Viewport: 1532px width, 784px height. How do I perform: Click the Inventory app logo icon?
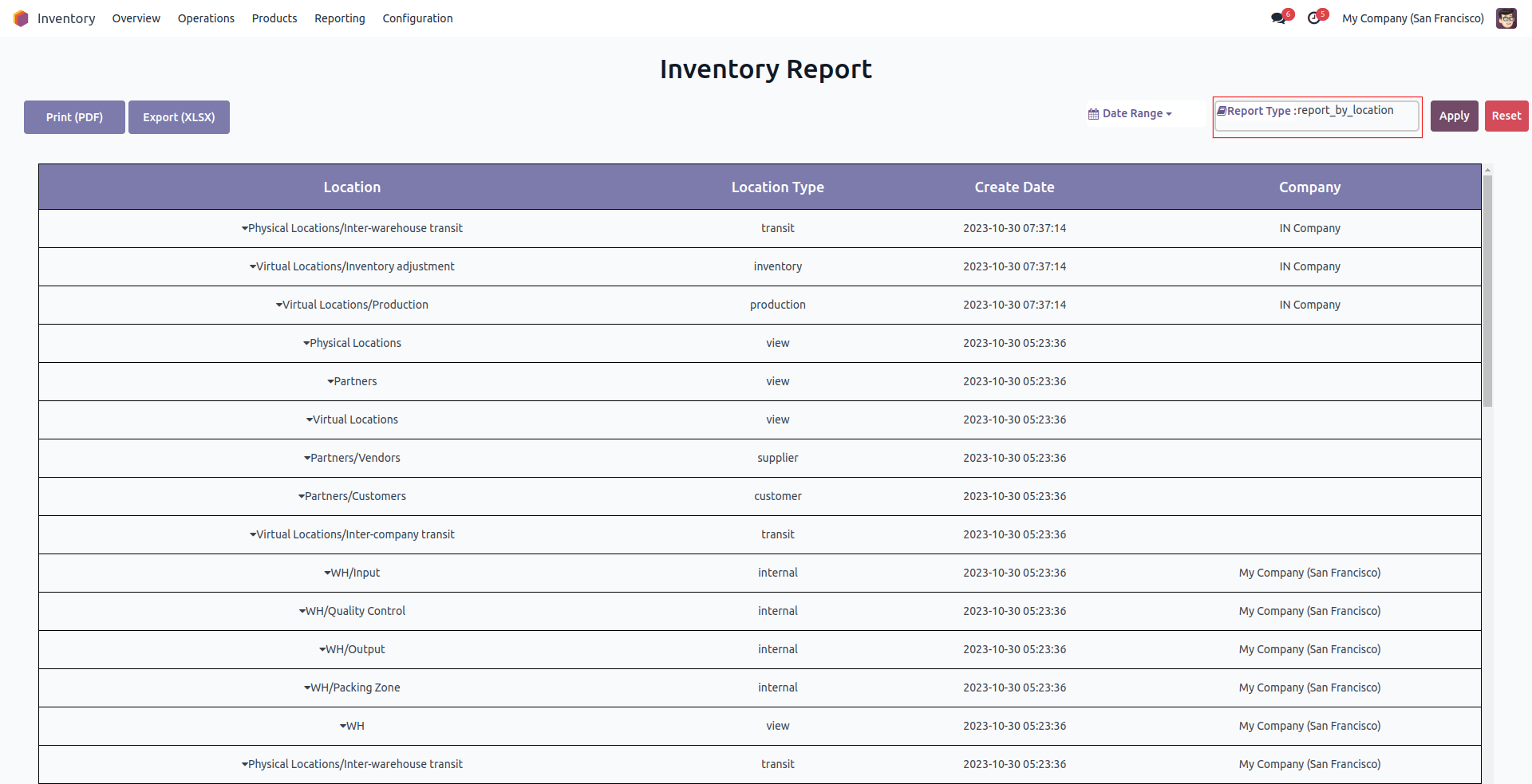[x=21, y=18]
